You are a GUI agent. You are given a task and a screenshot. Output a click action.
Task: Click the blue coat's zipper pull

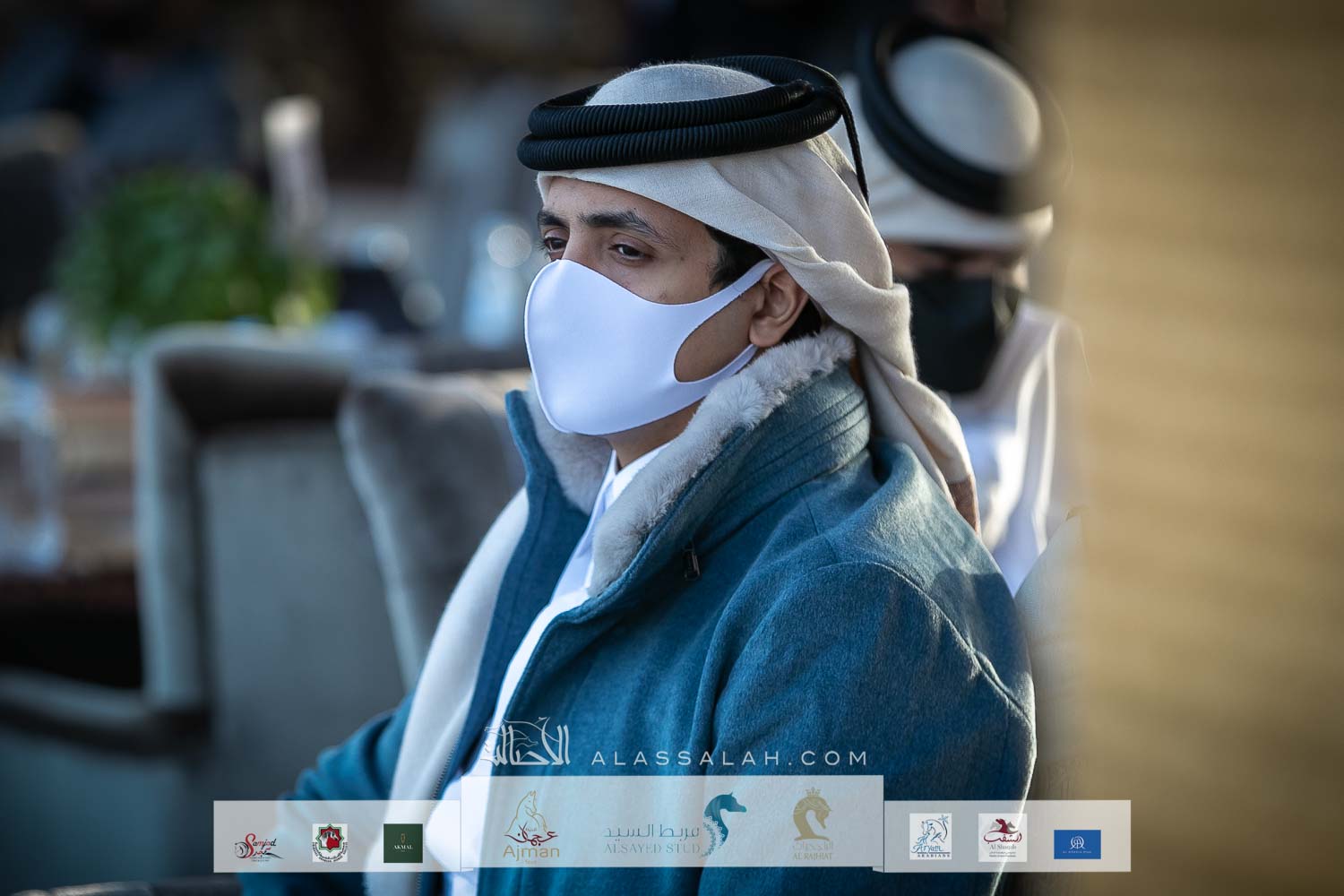coord(691,564)
